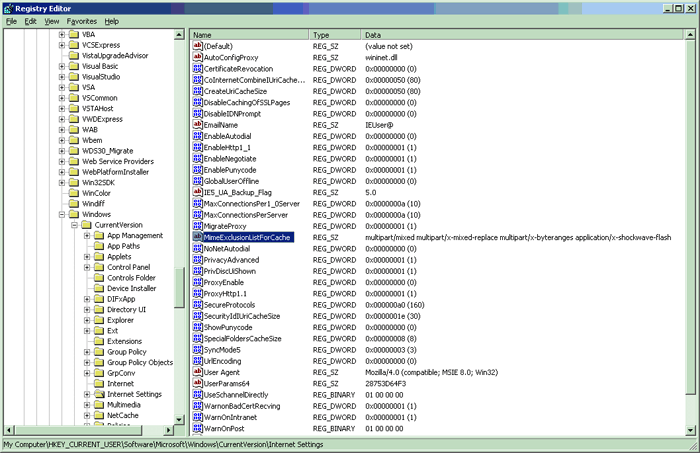Select the NetCache key in tree
Image resolution: width=700 pixels, height=453 pixels.
click(x=123, y=415)
